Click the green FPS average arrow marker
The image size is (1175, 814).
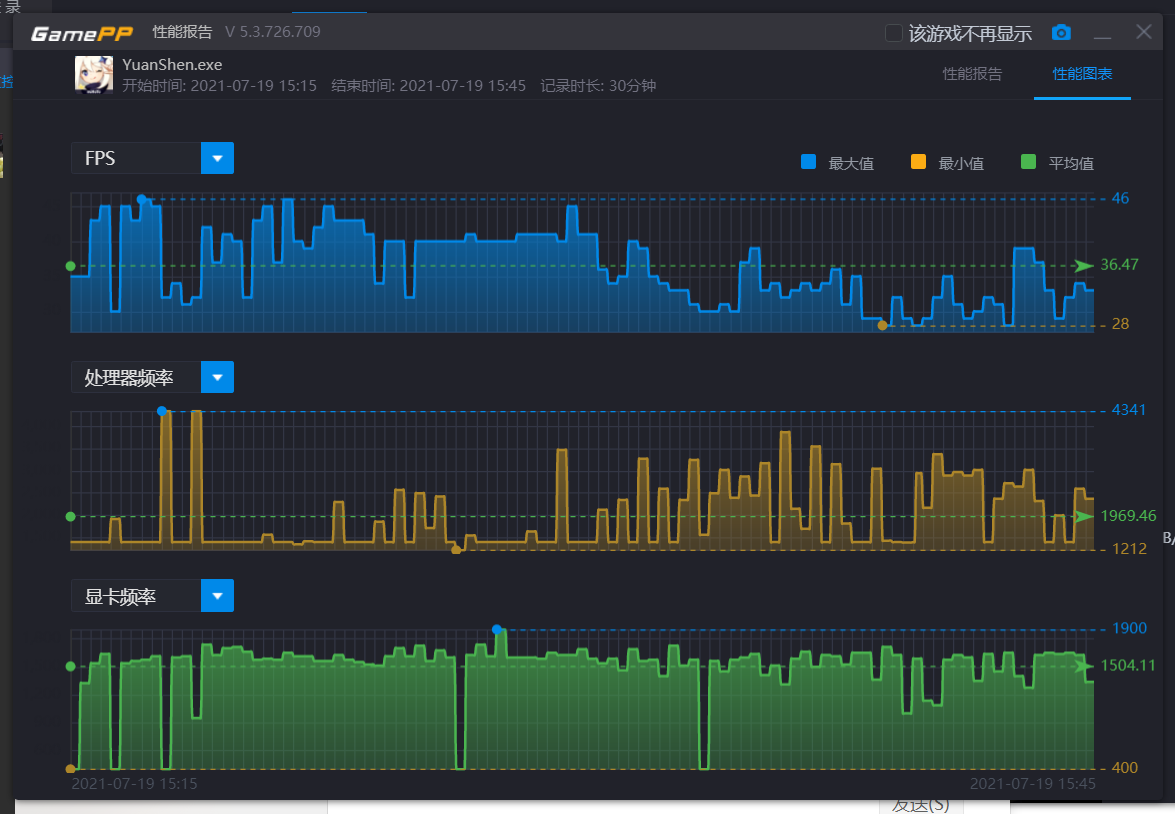(x=1084, y=265)
